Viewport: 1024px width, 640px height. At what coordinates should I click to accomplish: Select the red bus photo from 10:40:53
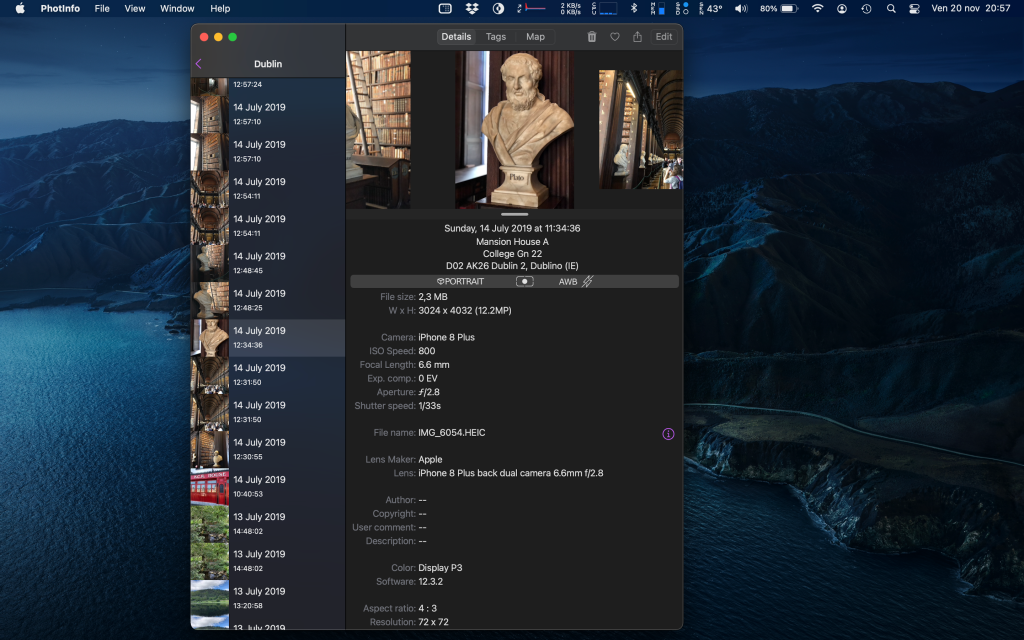pyautogui.click(x=267, y=486)
